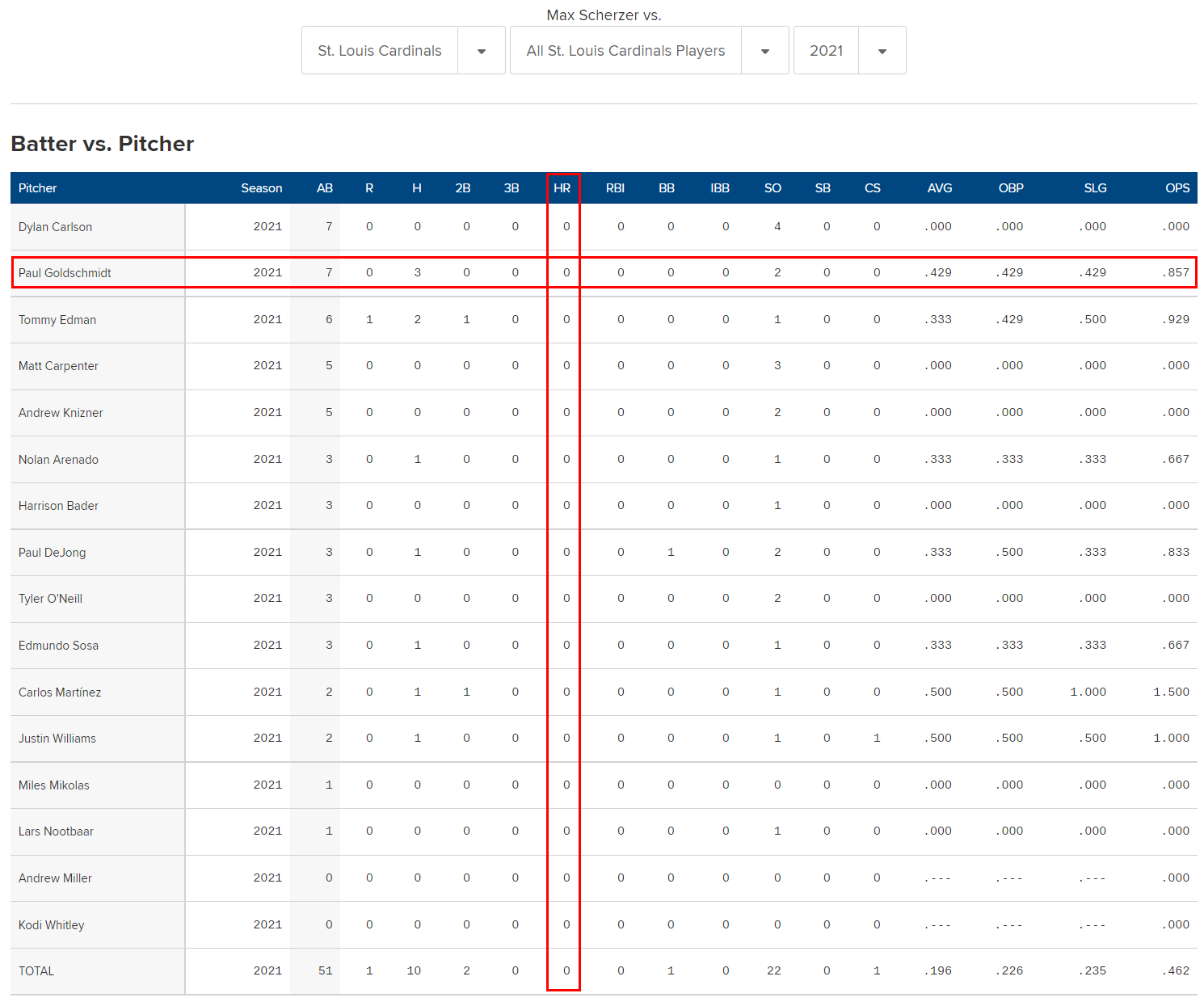Click Tommy Edman's .929 OPS value
Viewport: 1204px width, 1006px height.
pos(1176,319)
